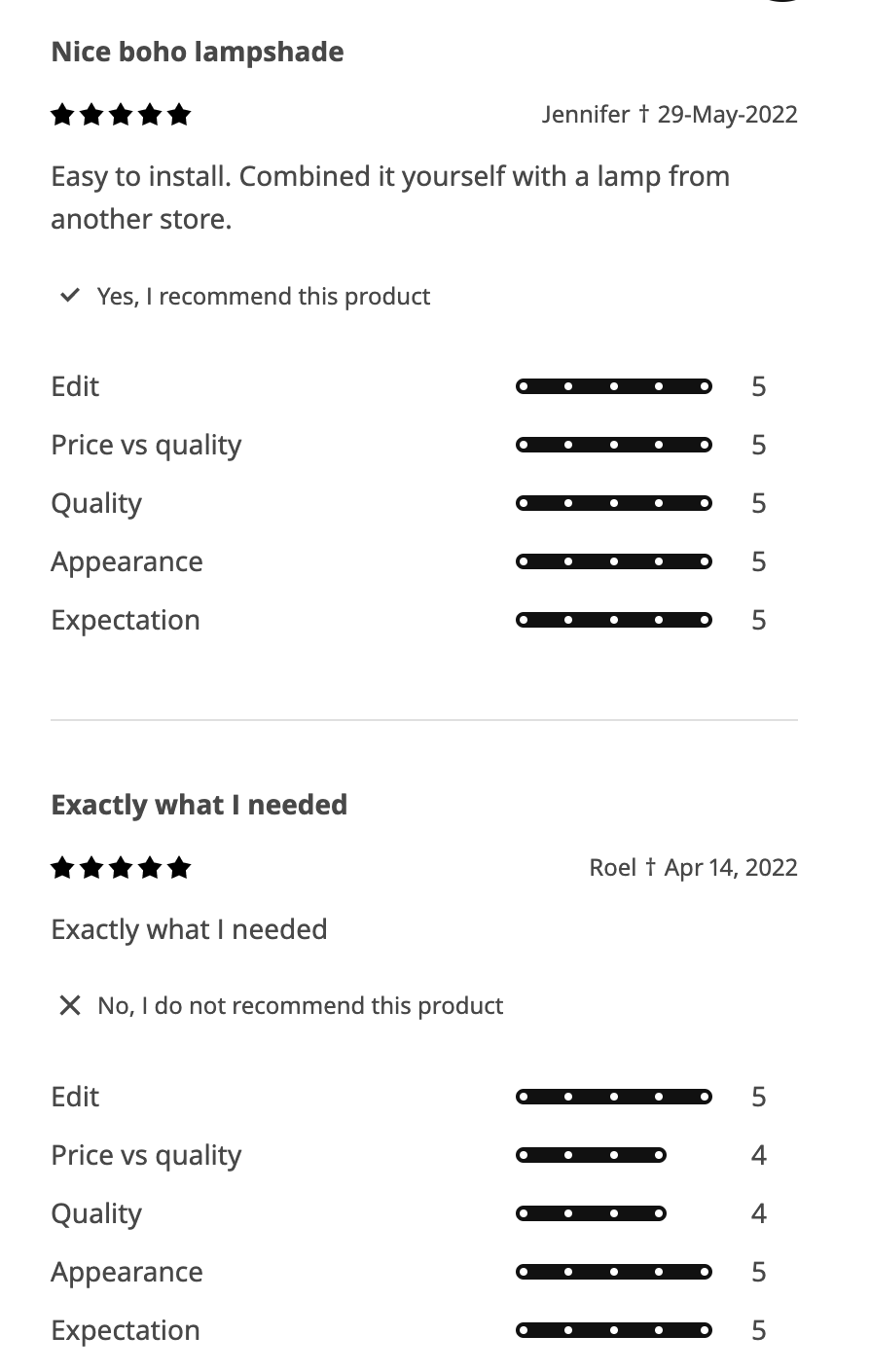870x1372 pixels.
Task: Select the bold "Exactly what I needed" heading
Action: tap(199, 805)
